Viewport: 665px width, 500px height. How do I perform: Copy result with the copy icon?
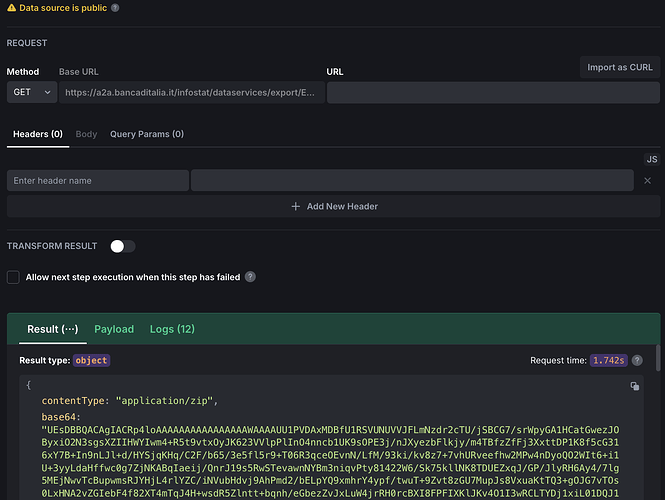click(634, 386)
